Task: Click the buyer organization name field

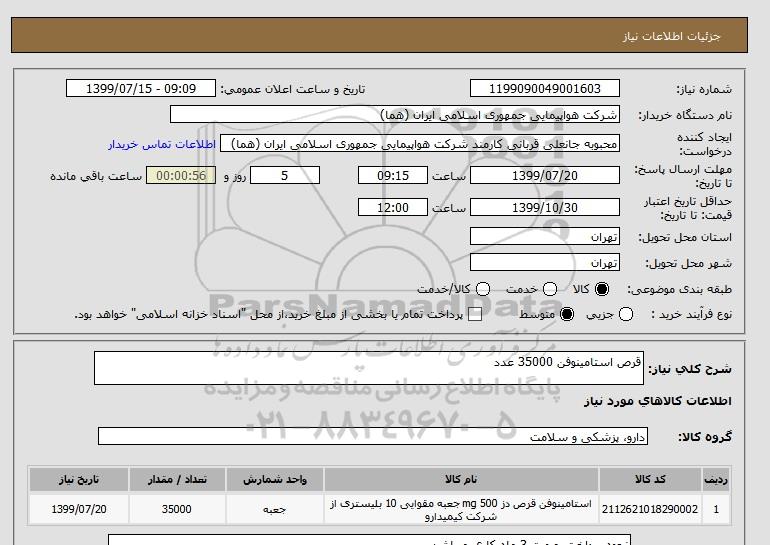Action: pos(395,115)
